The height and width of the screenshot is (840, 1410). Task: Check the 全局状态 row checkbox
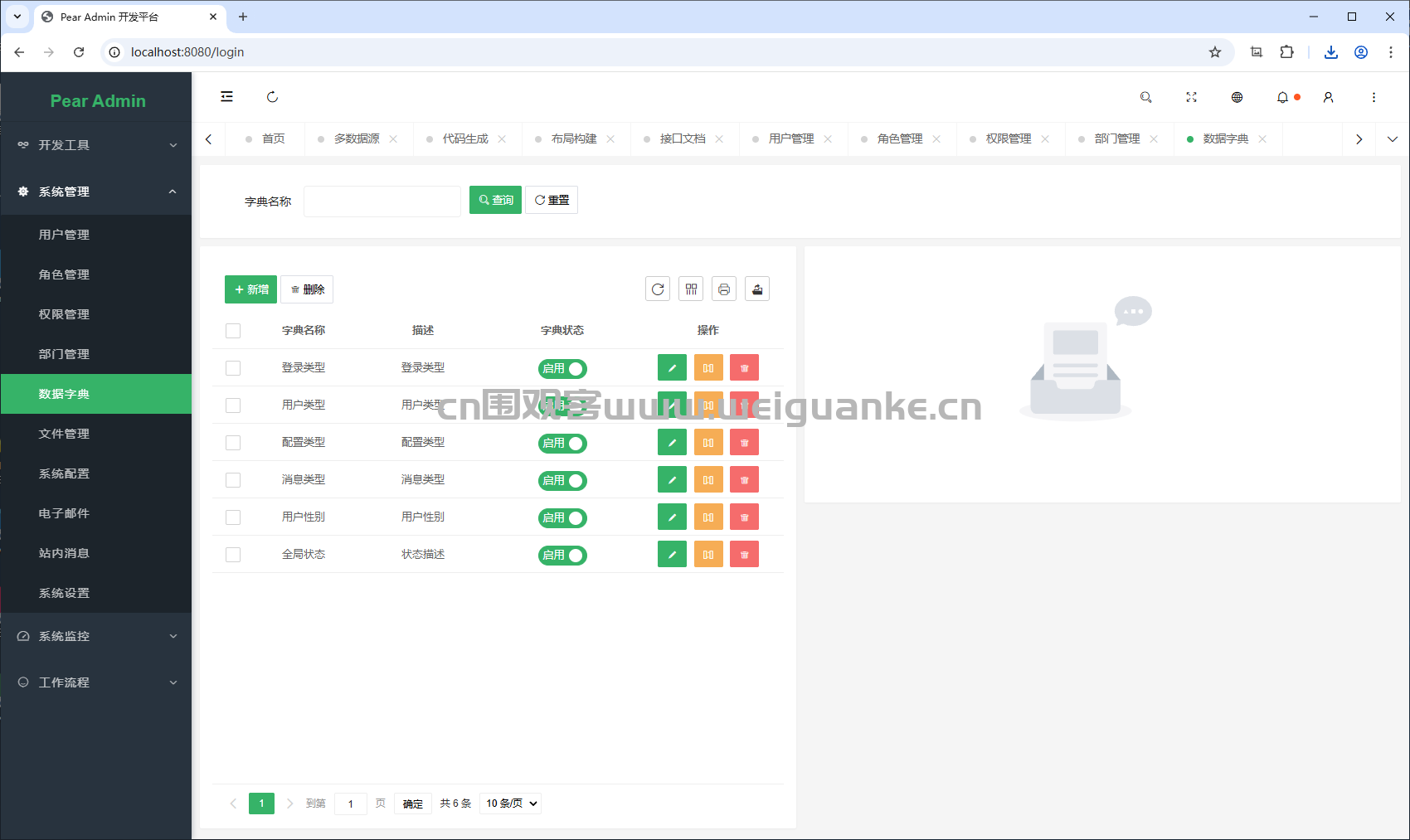point(233,555)
